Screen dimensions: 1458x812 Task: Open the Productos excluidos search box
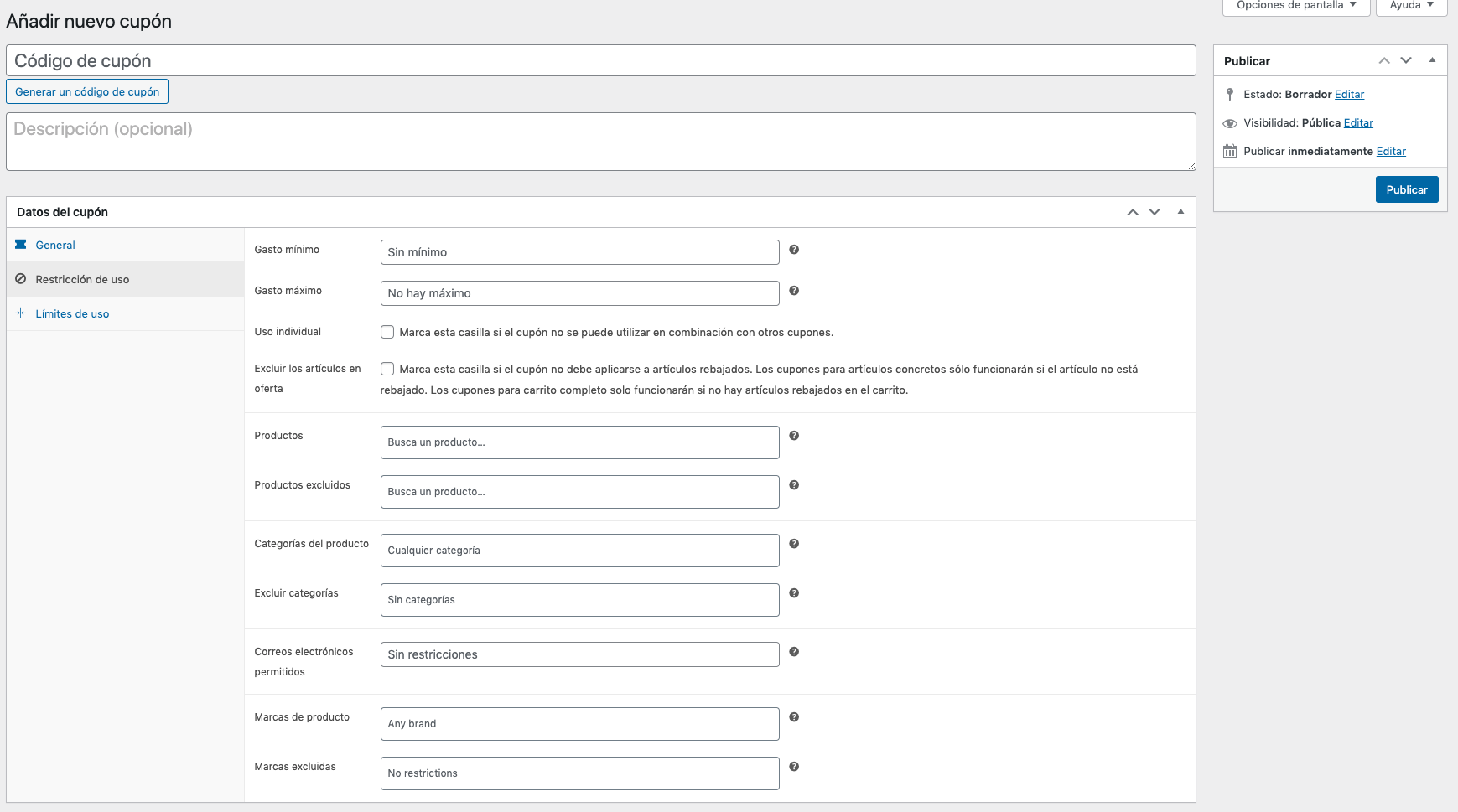(579, 492)
